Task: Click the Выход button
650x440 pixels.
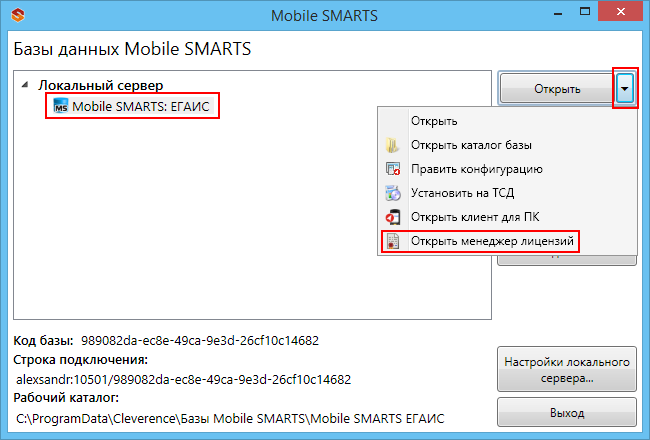Action: (567, 413)
